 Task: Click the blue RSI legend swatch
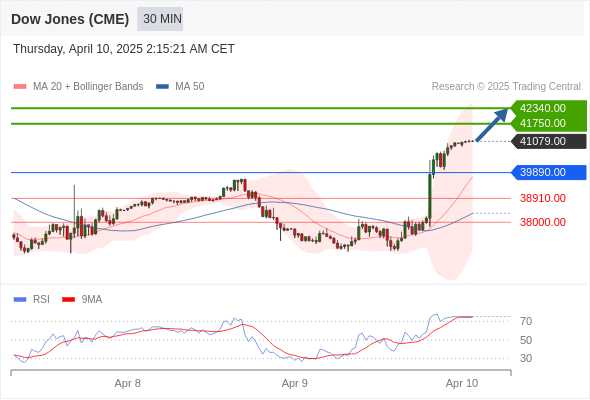(x=20, y=300)
